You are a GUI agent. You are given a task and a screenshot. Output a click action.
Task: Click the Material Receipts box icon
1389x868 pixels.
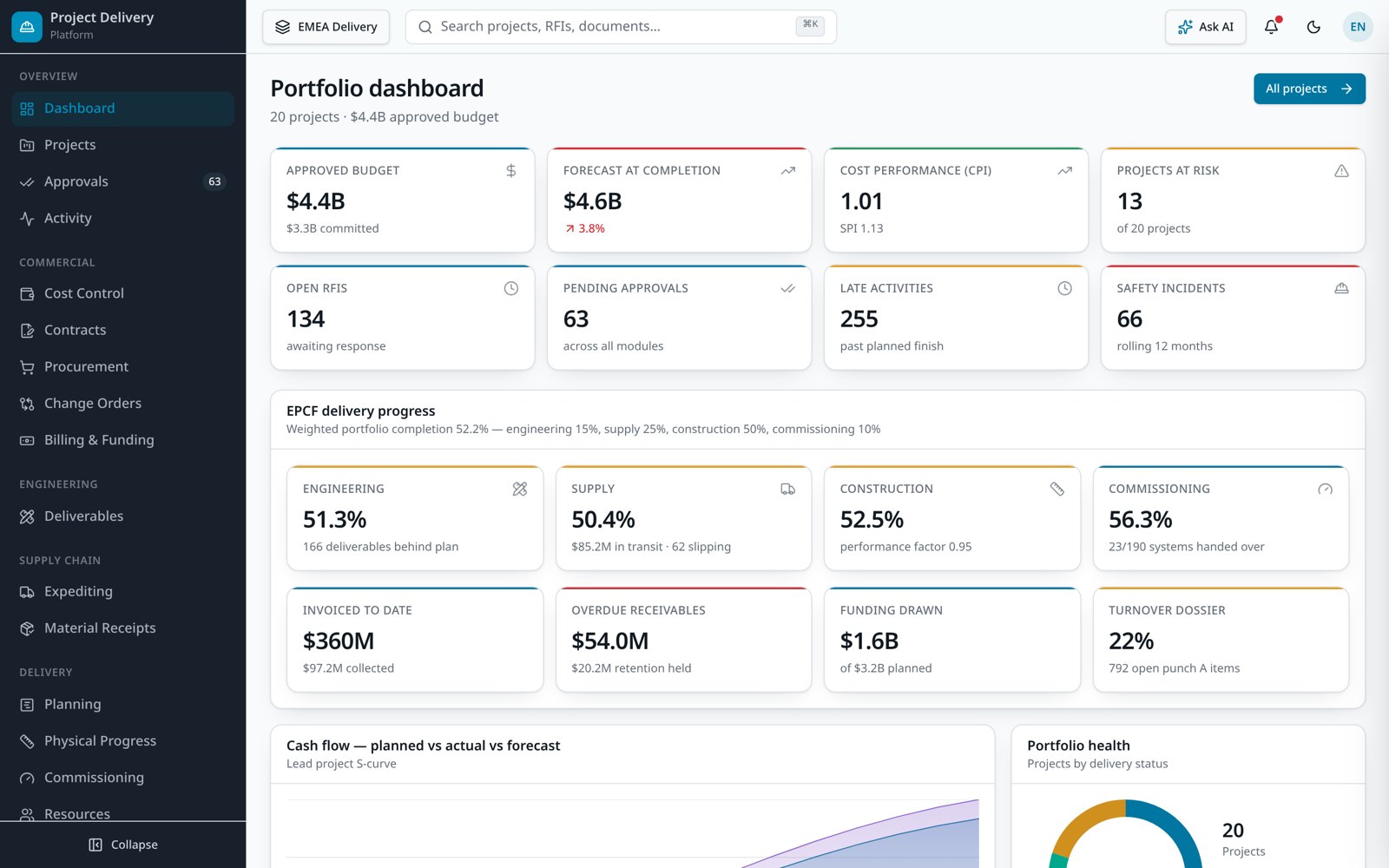click(27, 628)
